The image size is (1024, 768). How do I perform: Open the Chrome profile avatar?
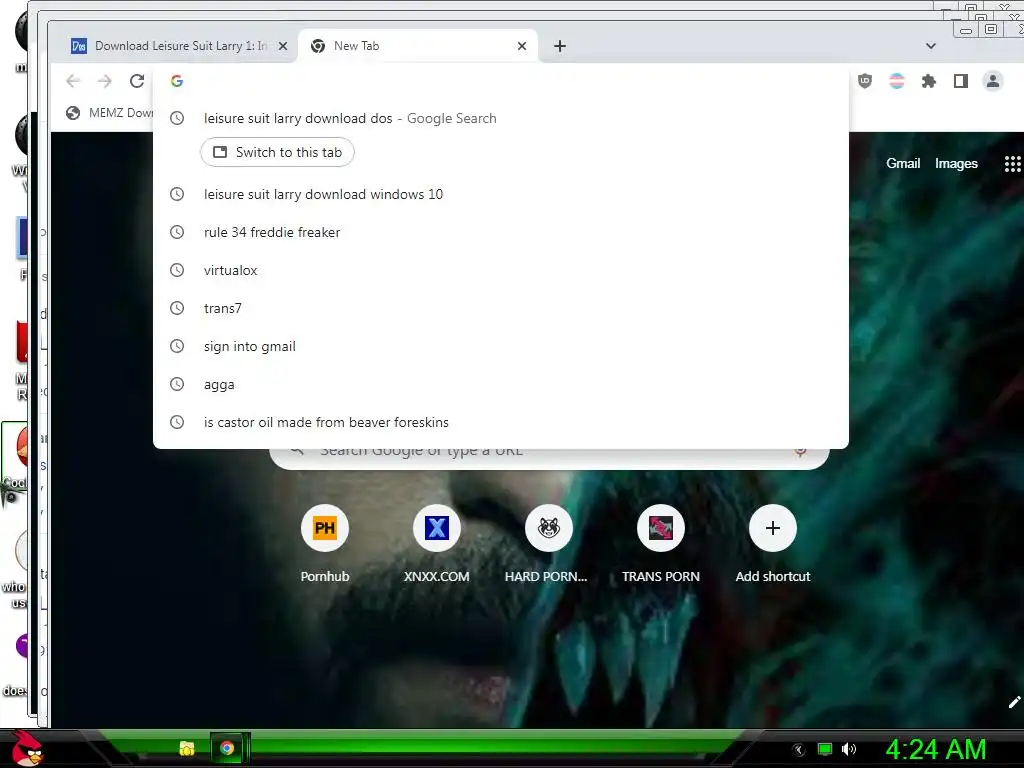(x=993, y=81)
